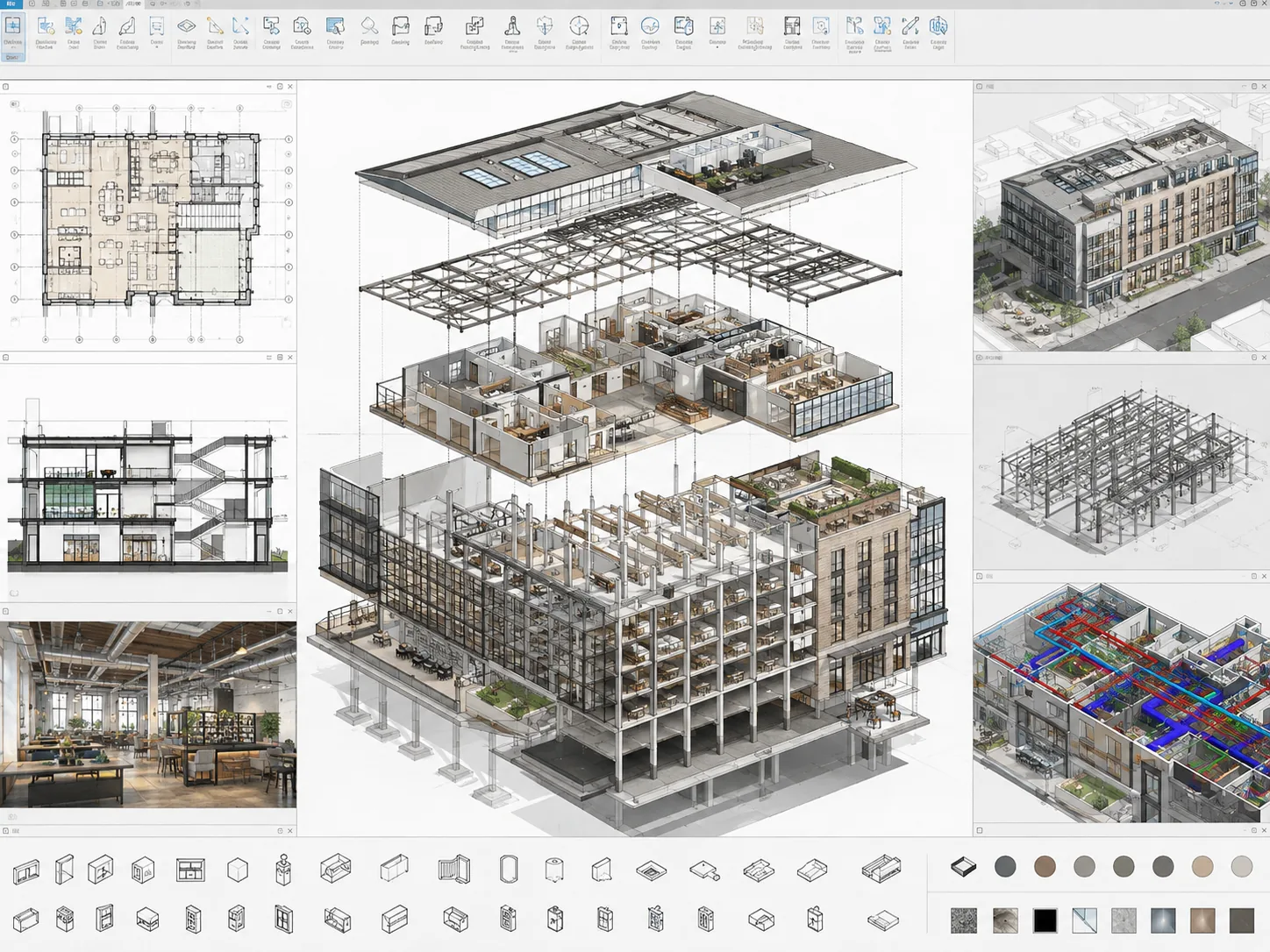Click the magnifying glass icon in the ribbon
Screen dimensions: 1270x952
(369, 27)
